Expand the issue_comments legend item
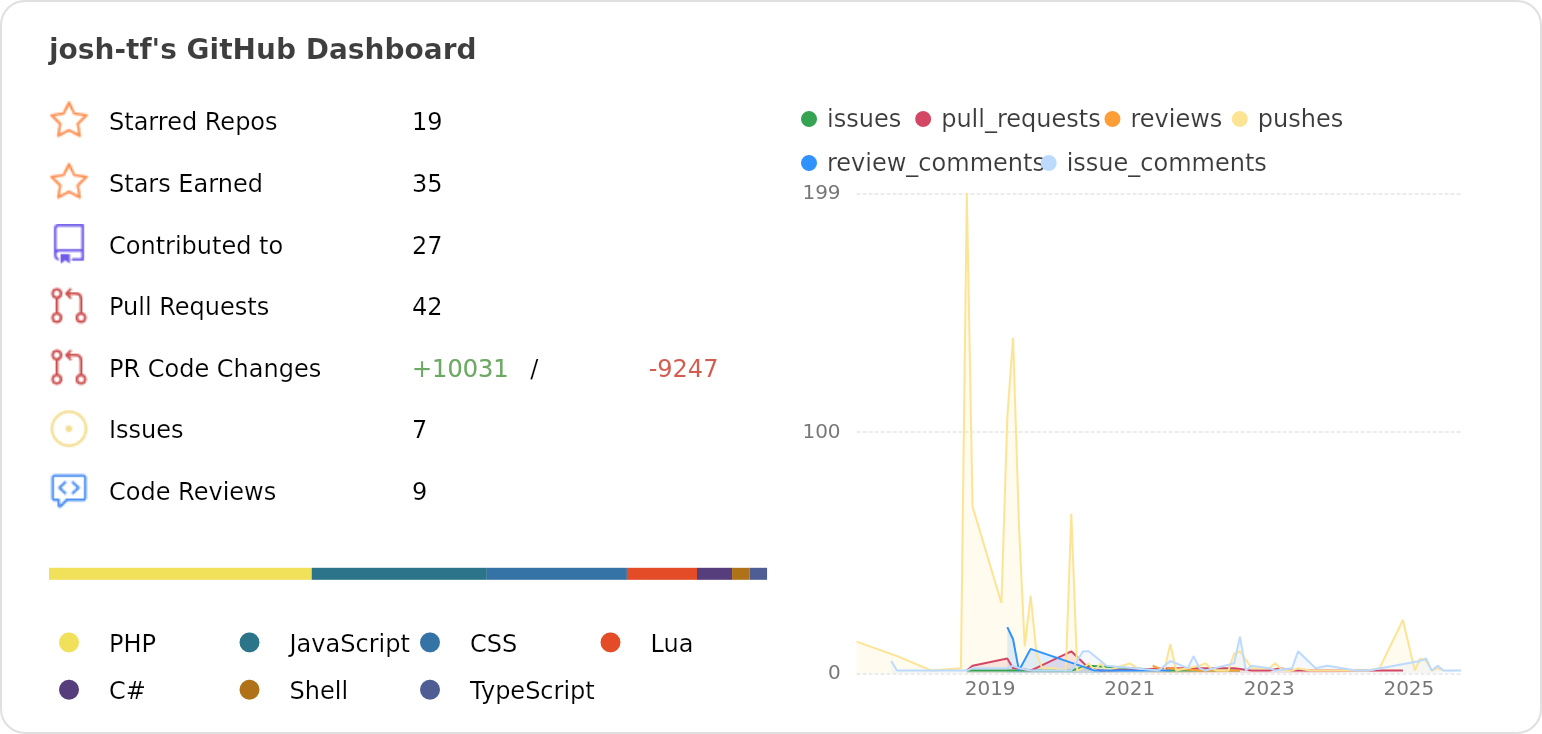 point(1052,162)
